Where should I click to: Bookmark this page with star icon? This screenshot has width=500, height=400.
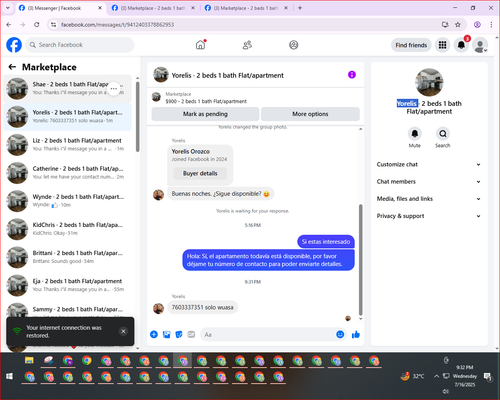coord(458,25)
